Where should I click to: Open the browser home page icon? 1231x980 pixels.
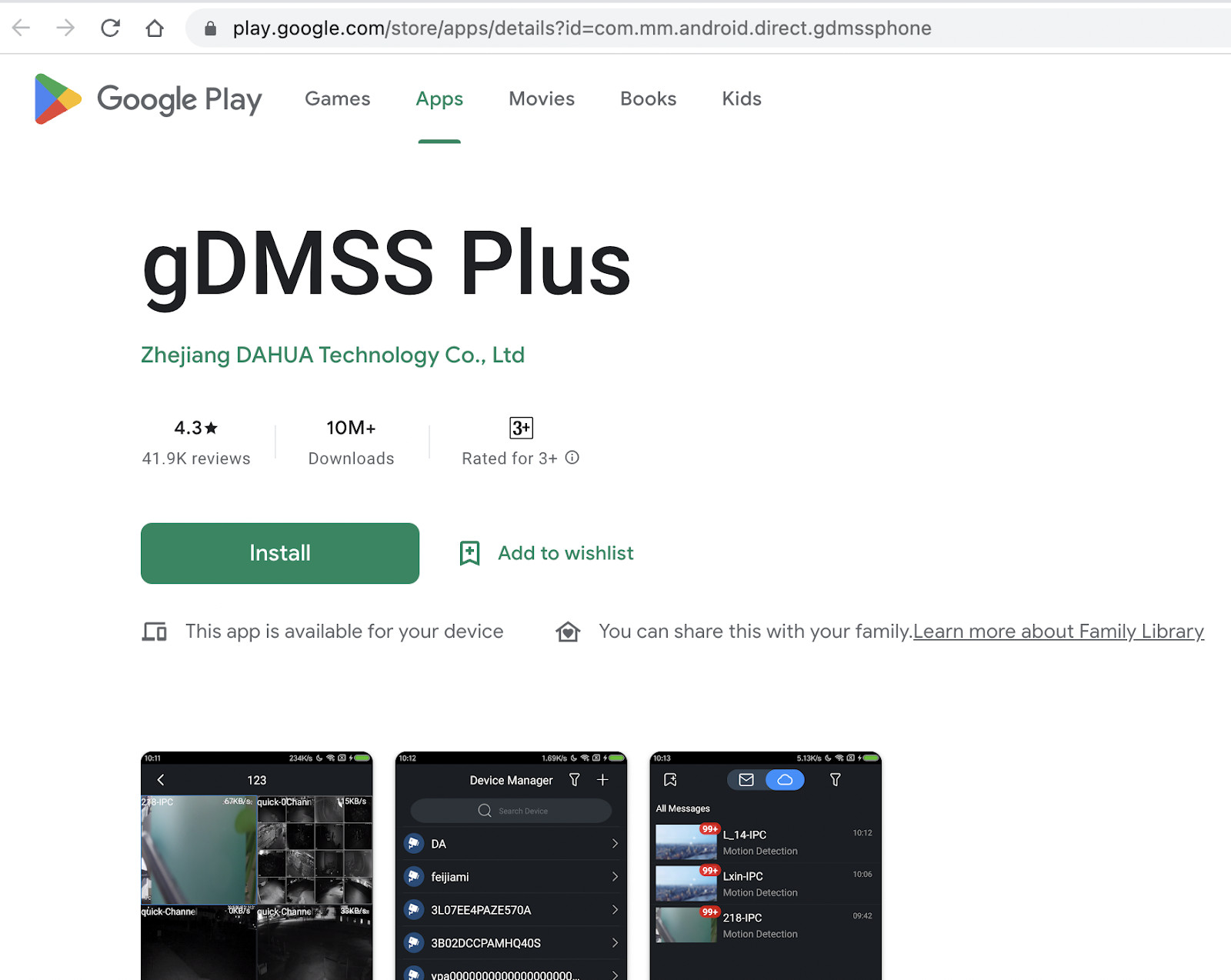point(155,28)
